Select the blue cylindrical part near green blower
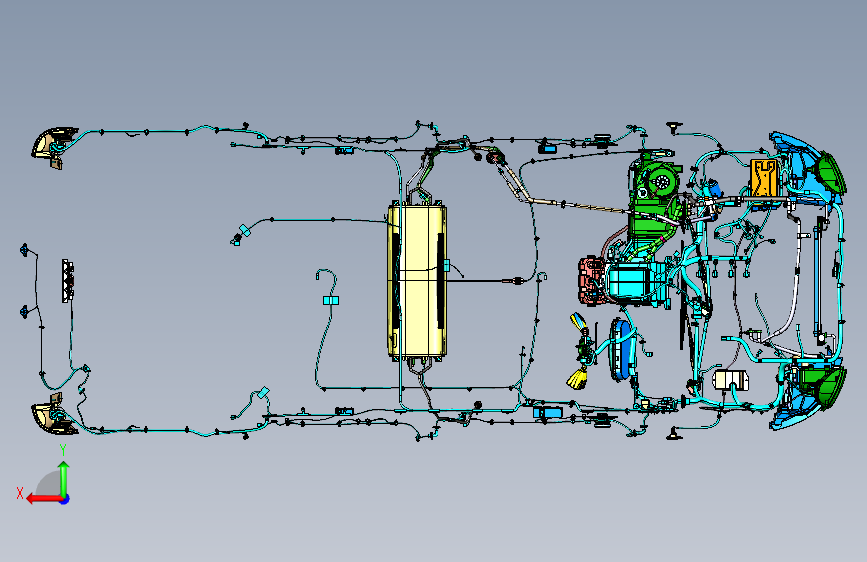 click(x=714, y=190)
